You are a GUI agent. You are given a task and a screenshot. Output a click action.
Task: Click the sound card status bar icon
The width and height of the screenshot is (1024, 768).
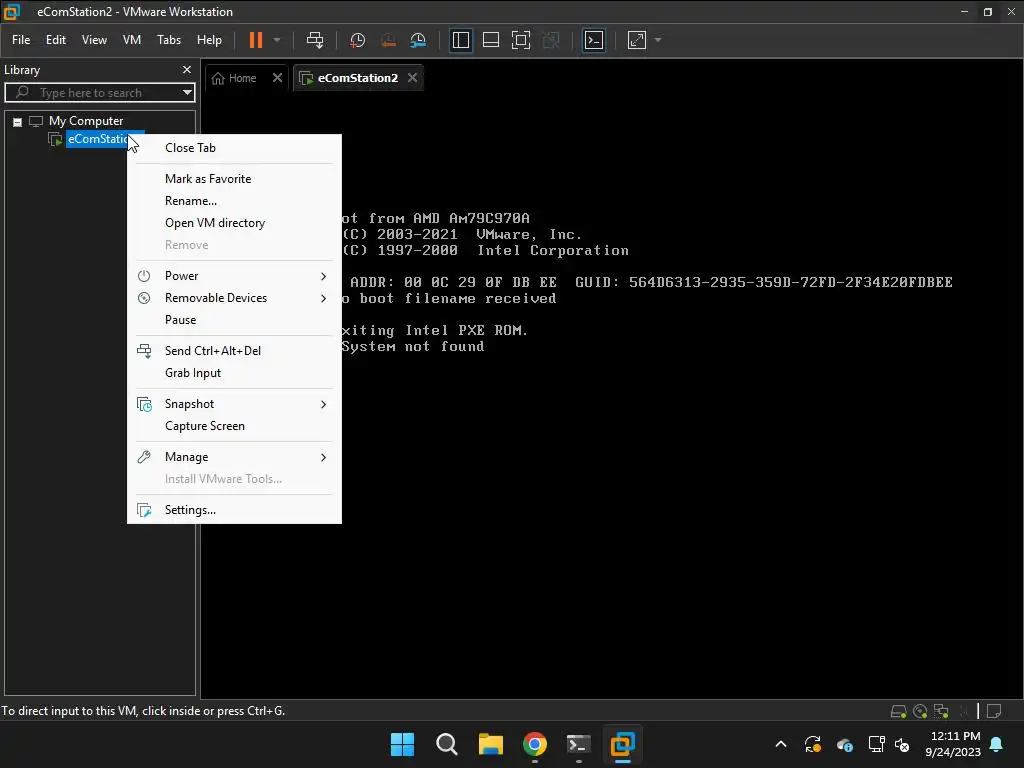pyautogui.click(x=963, y=711)
